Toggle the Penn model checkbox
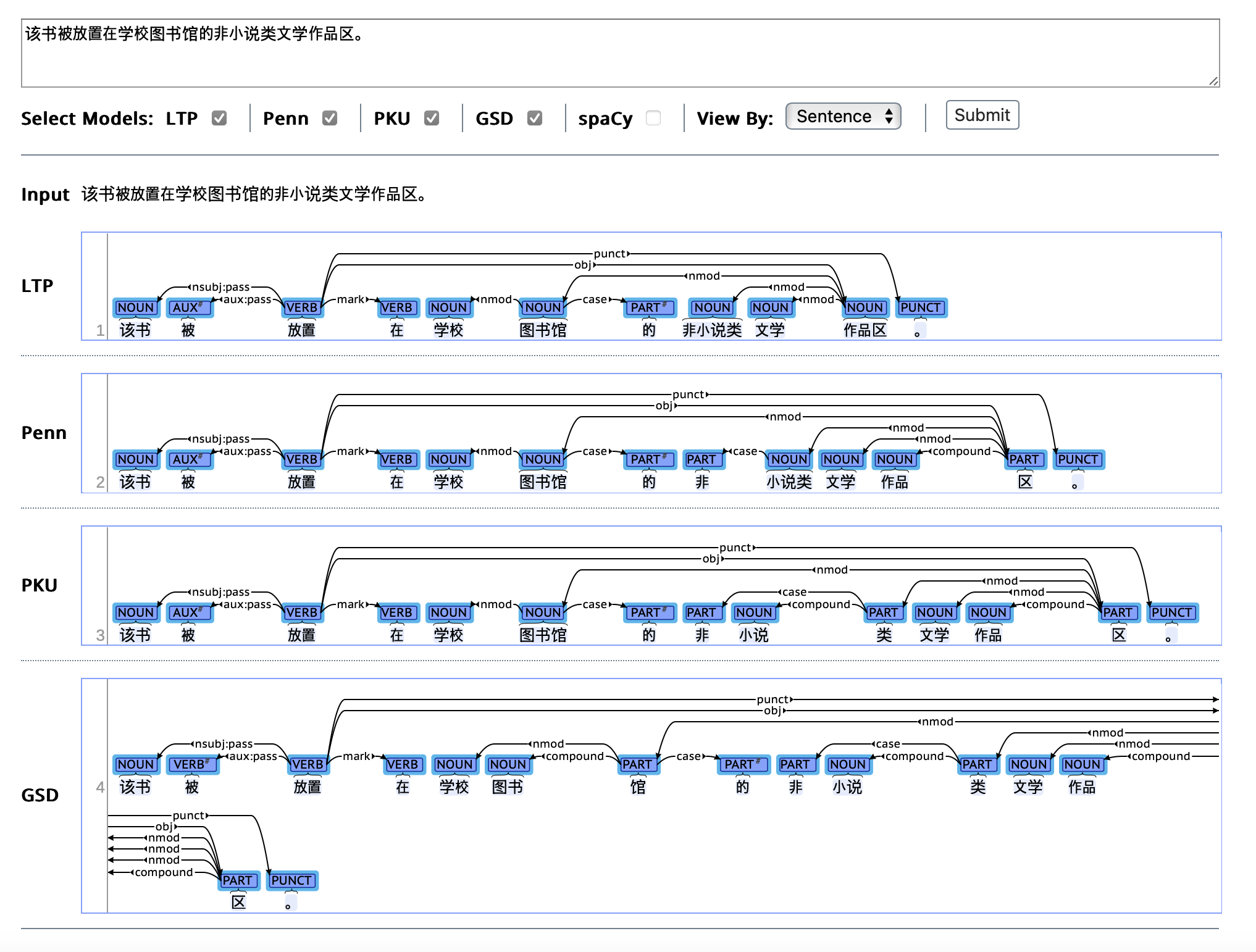Image resolution: width=1256 pixels, height=952 pixels. click(330, 118)
